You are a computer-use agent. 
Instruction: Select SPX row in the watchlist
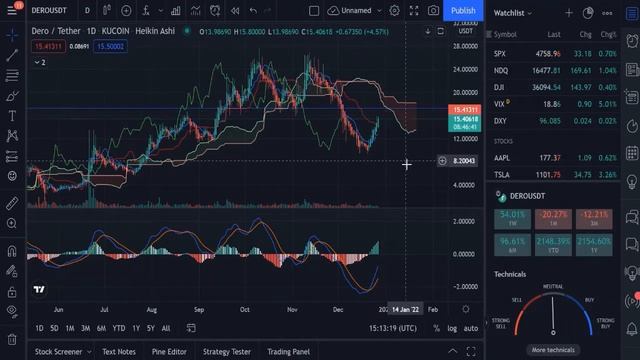pos(553,53)
